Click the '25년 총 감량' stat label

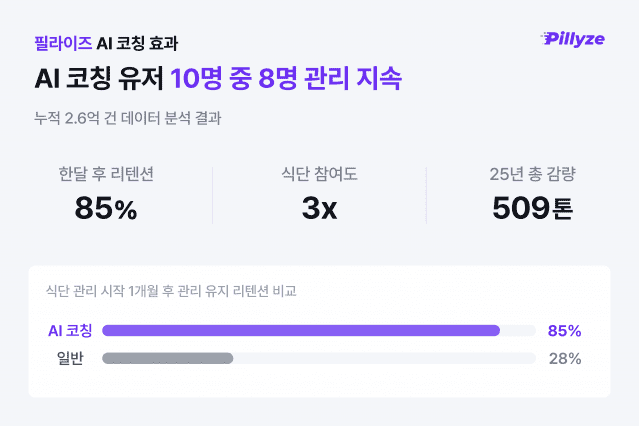[532, 175]
